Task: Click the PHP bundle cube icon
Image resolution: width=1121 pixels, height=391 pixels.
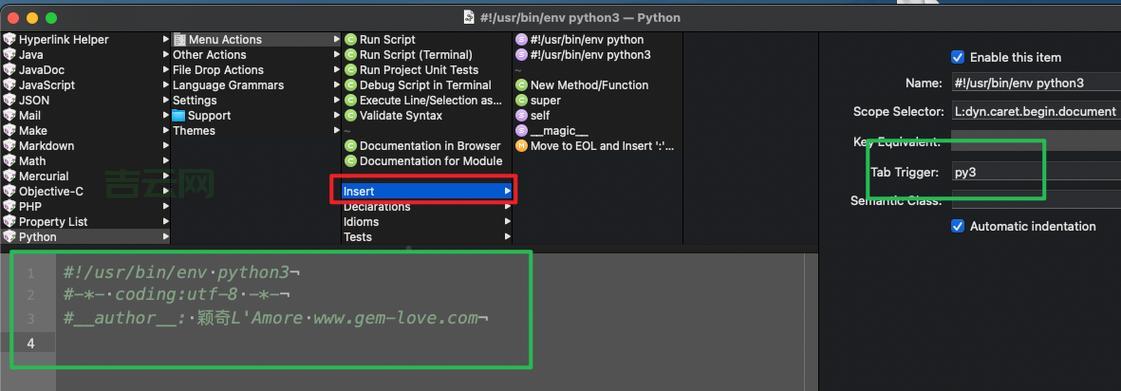Action: coord(9,207)
